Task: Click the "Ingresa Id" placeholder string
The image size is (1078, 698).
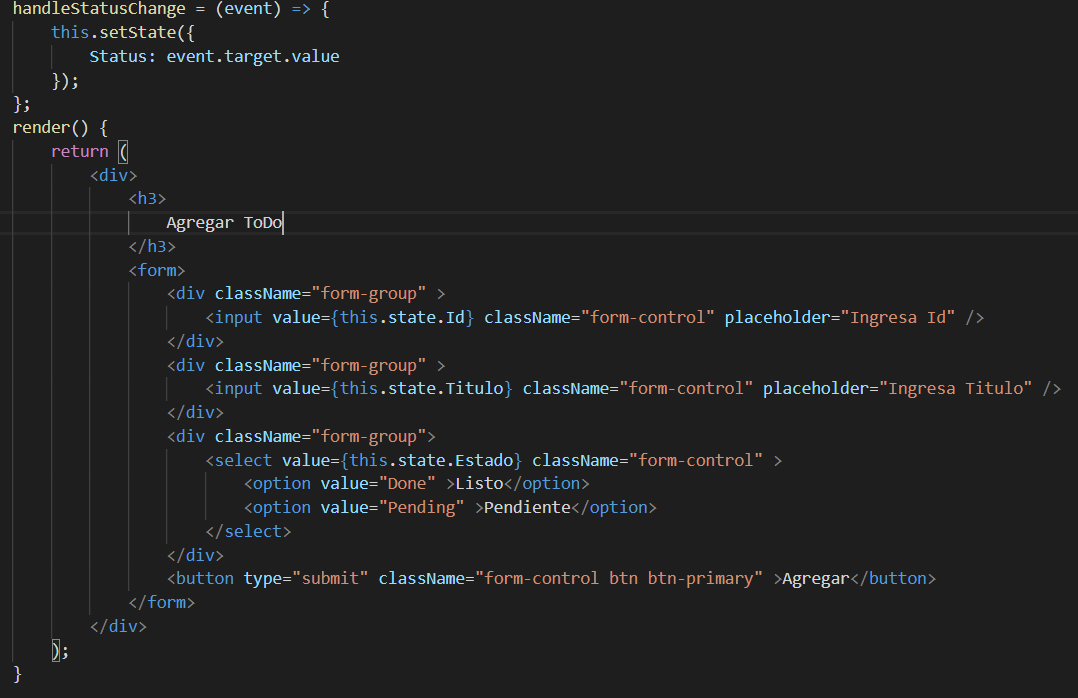Action: point(902,318)
